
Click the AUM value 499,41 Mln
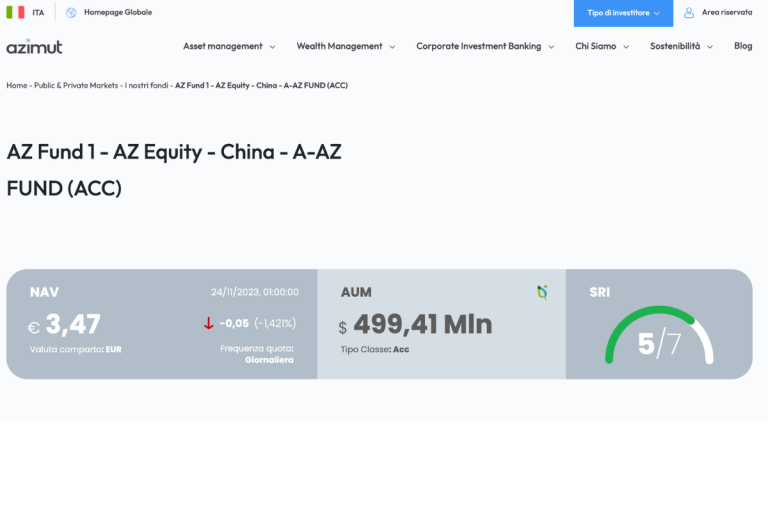click(x=423, y=324)
